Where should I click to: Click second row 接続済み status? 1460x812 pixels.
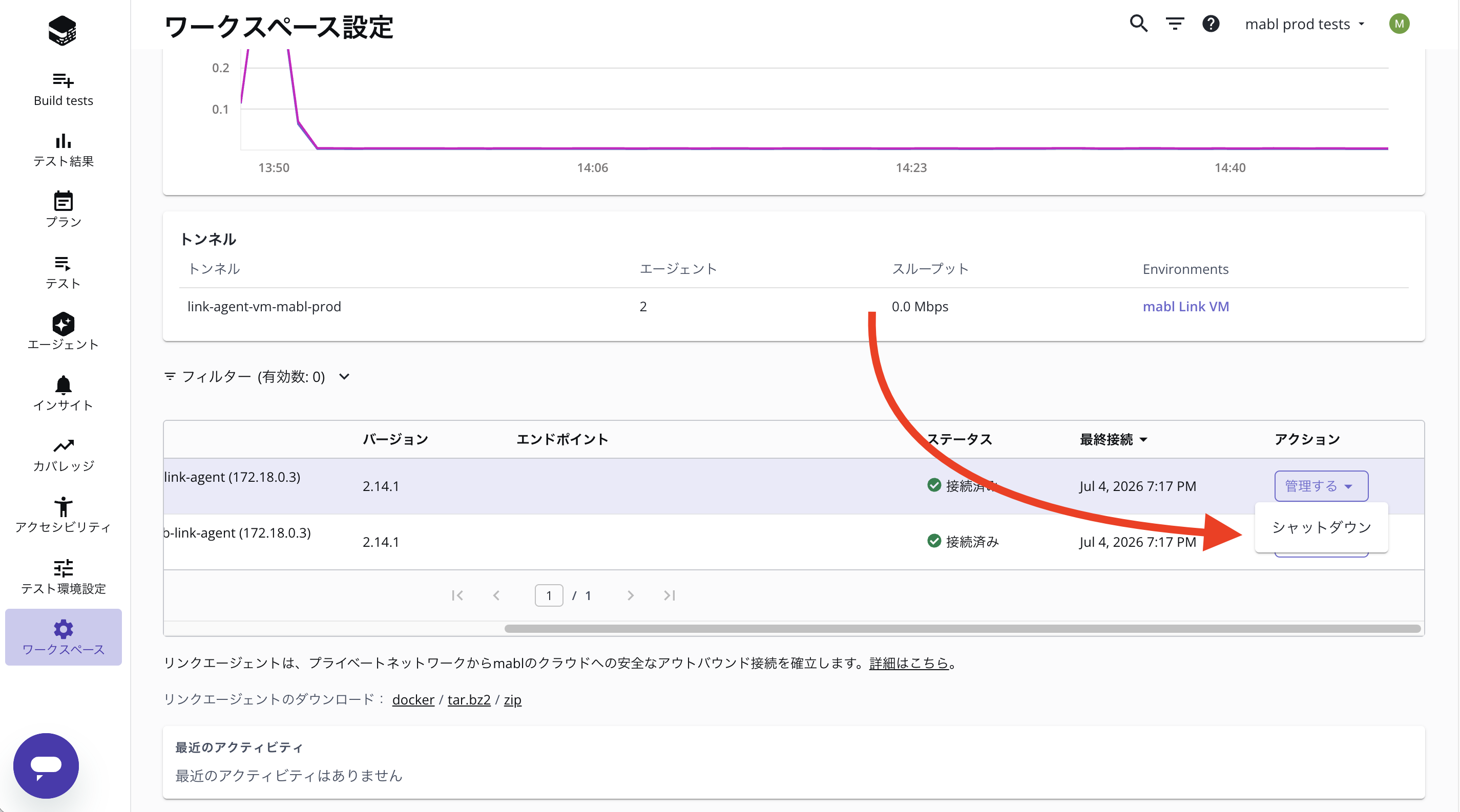click(964, 542)
